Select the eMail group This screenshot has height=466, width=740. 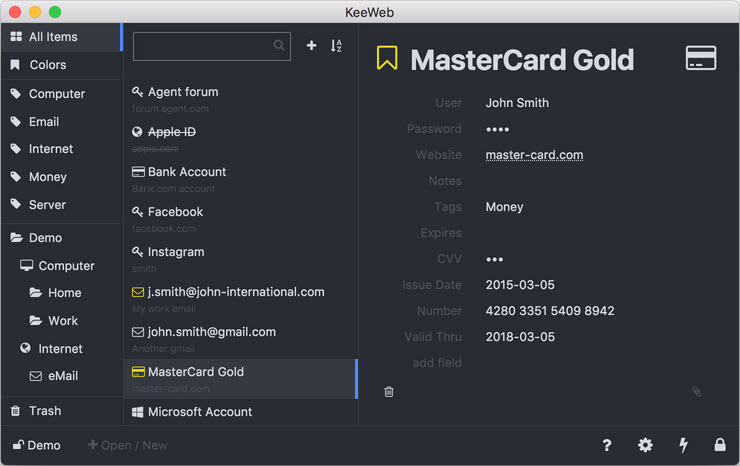coord(61,376)
